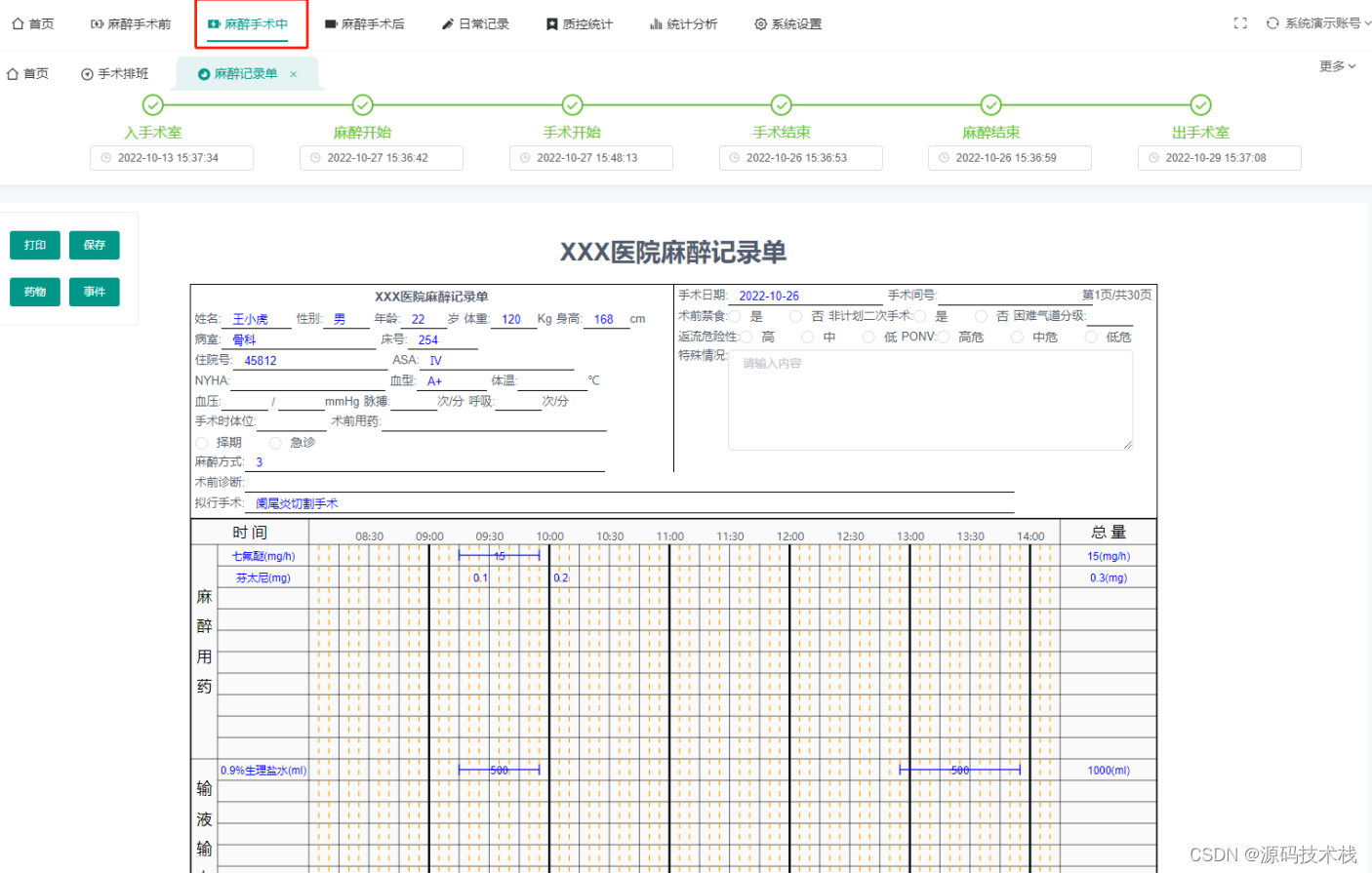This screenshot has height=873, width=1372.
Task: Select 低 for 返流危险性
Action: [868, 337]
